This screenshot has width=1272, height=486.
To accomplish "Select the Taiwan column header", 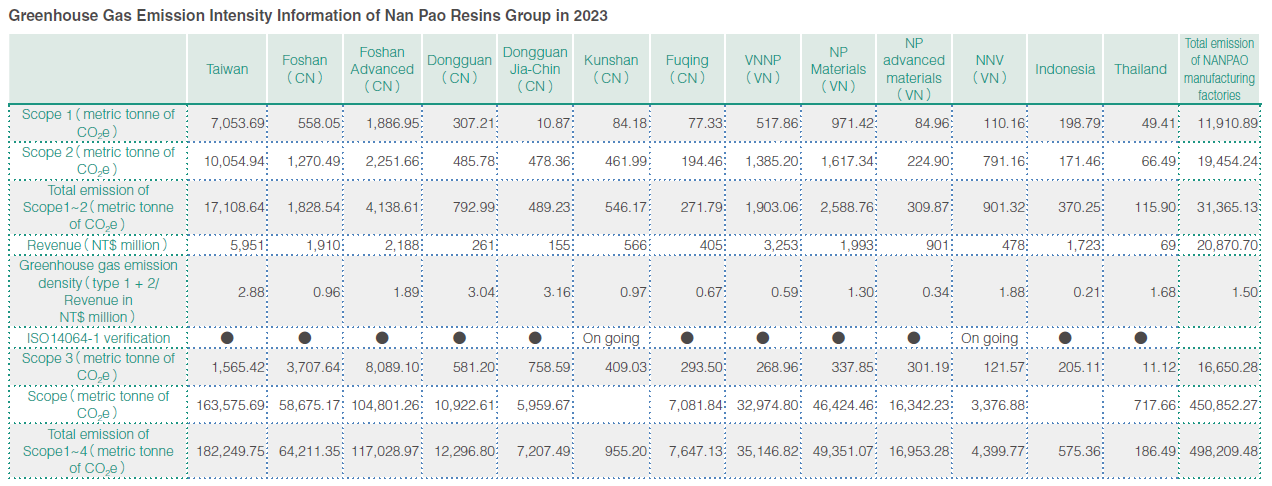I will (227, 69).
